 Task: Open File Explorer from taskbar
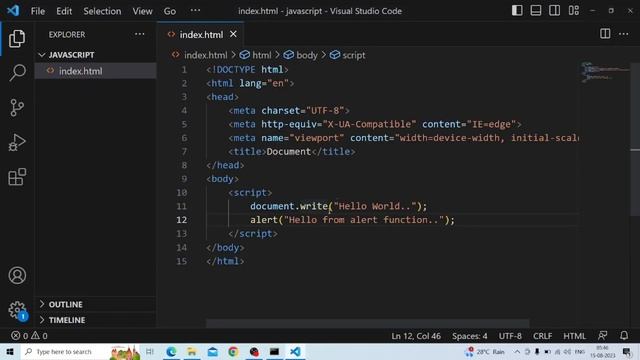click(192, 352)
